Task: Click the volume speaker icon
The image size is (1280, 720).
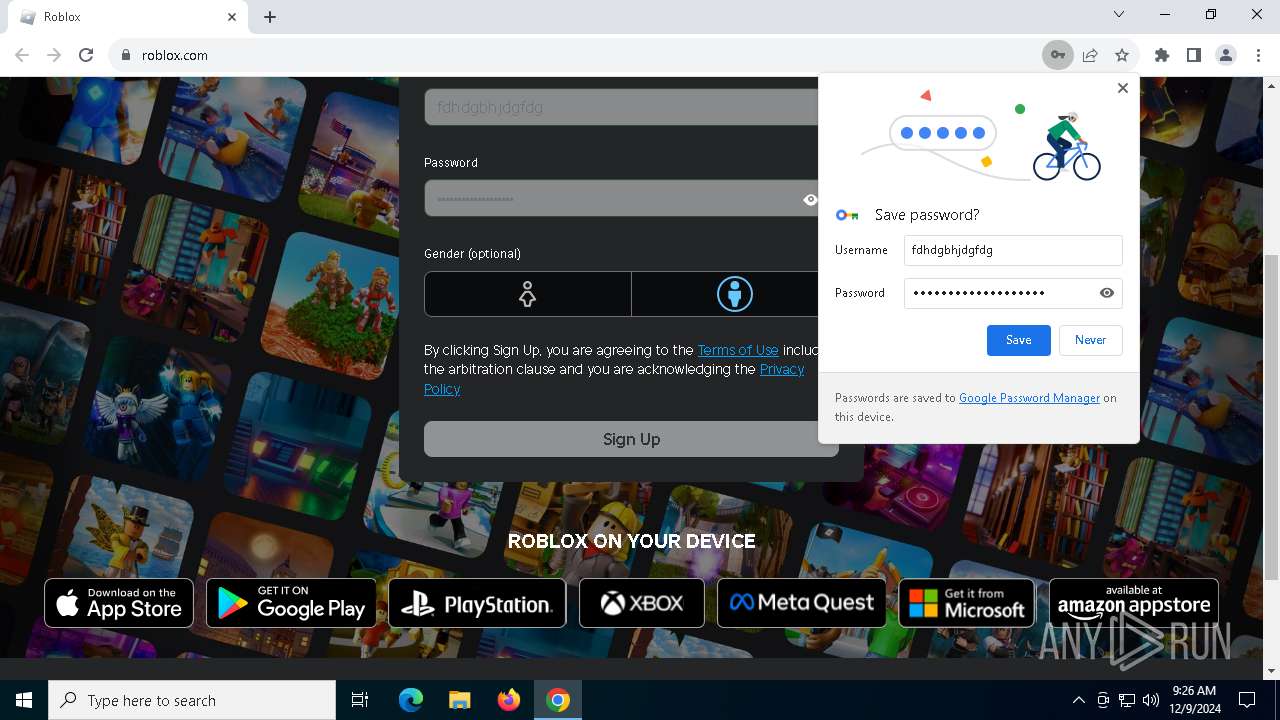Action: coord(1151,700)
